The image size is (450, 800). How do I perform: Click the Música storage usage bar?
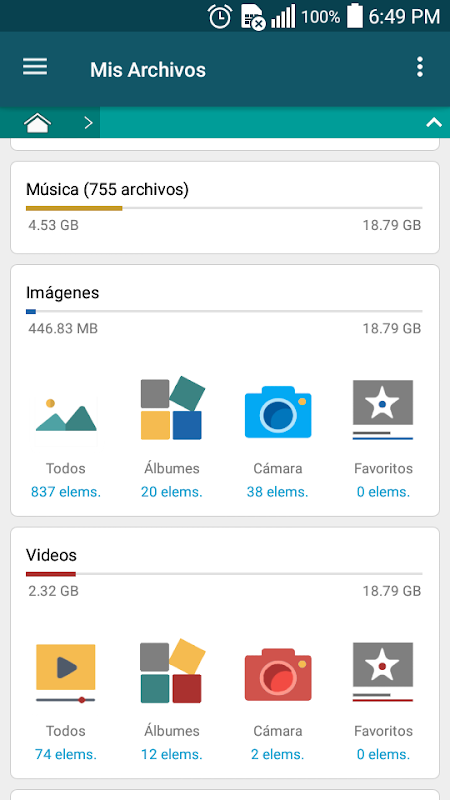(x=224, y=208)
